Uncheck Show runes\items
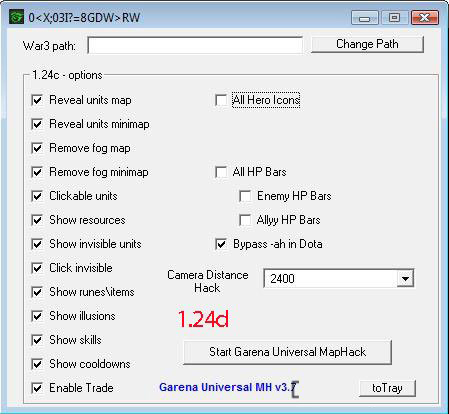The height and width of the screenshot is (414, 449). [37, 292]
